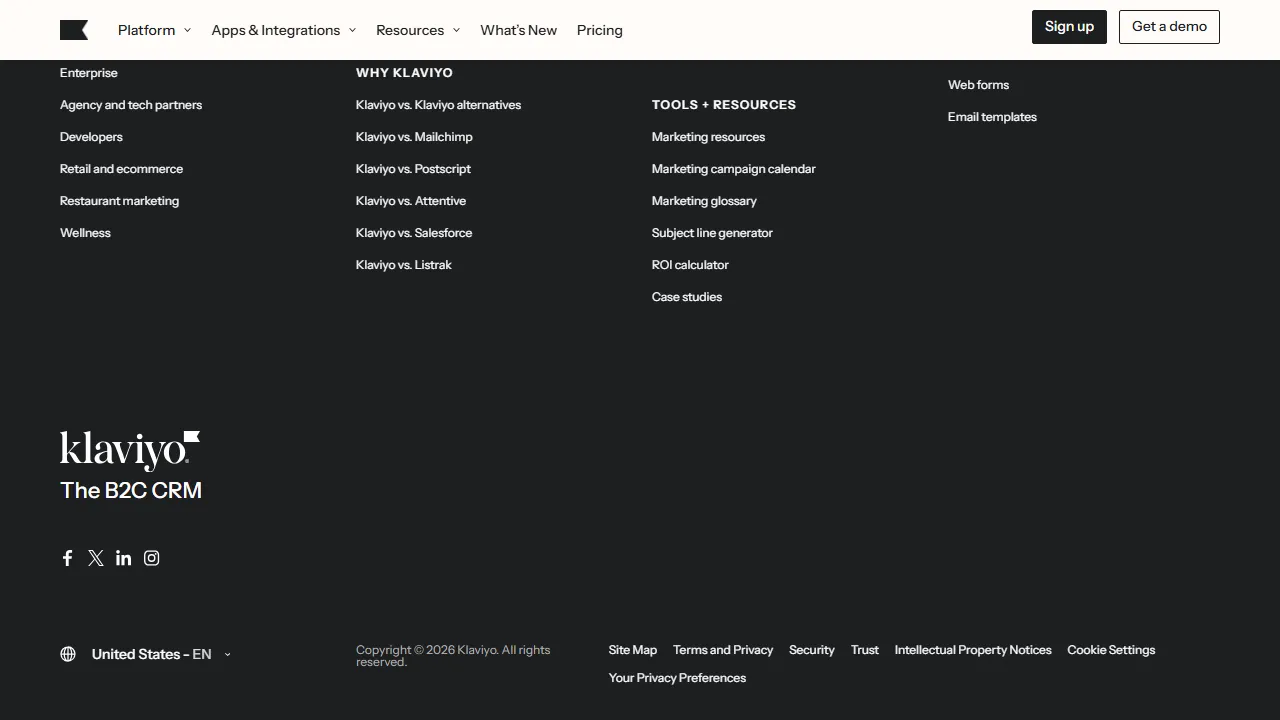Open Klaviyo's Facebook page icon
1280x720 pixels.
68,558
